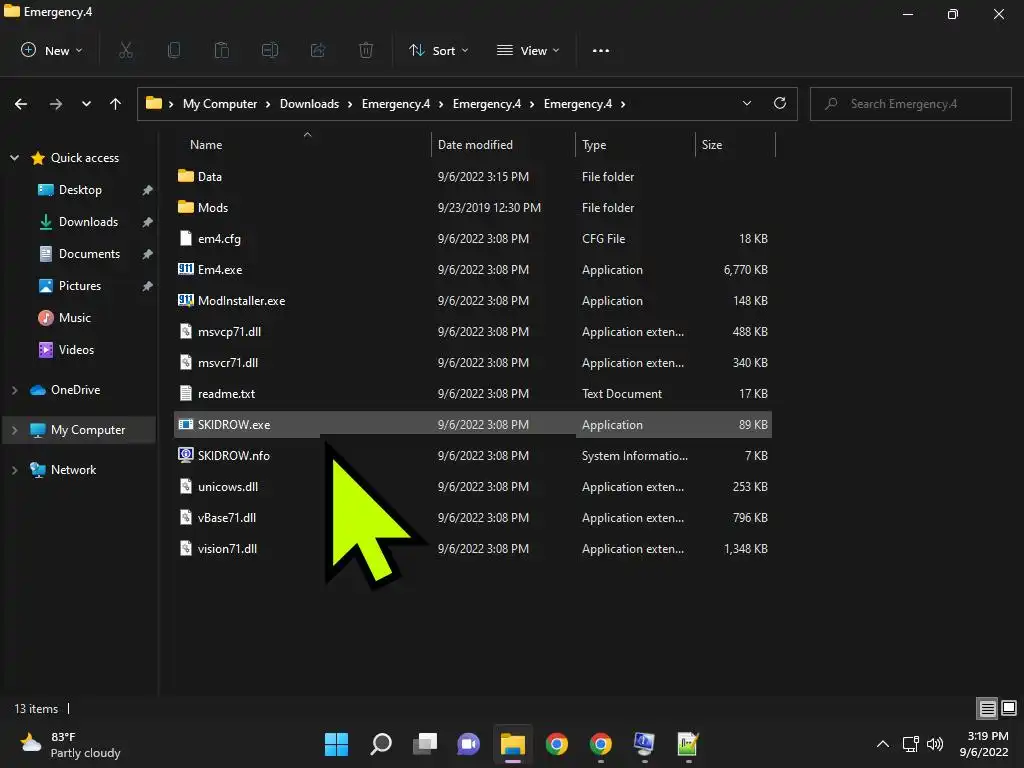Click the Paste clipboard icon
Image resolution: width=1024 pixels, height=768 pixels.
(222, 50)
